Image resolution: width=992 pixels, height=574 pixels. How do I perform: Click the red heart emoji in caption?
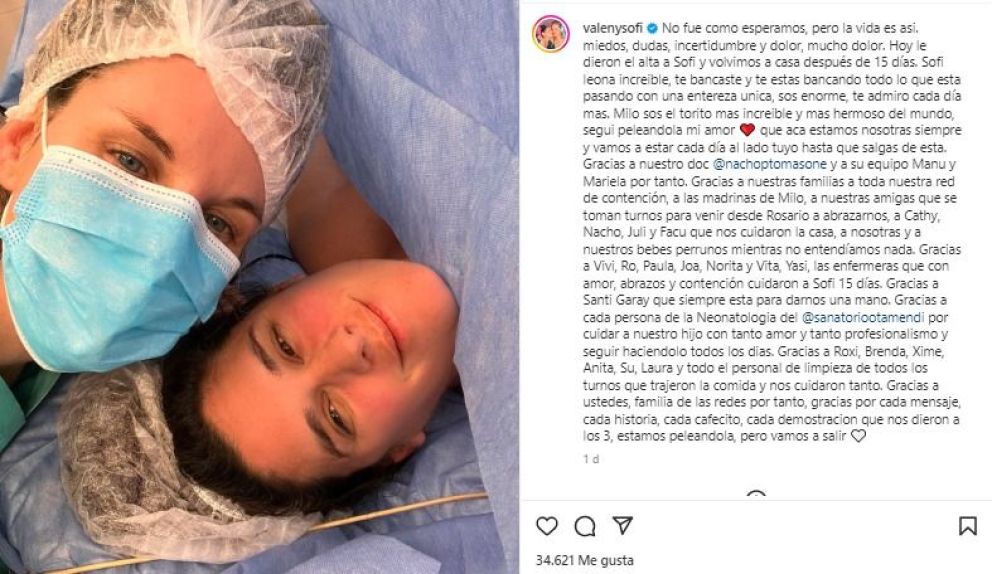747,130
